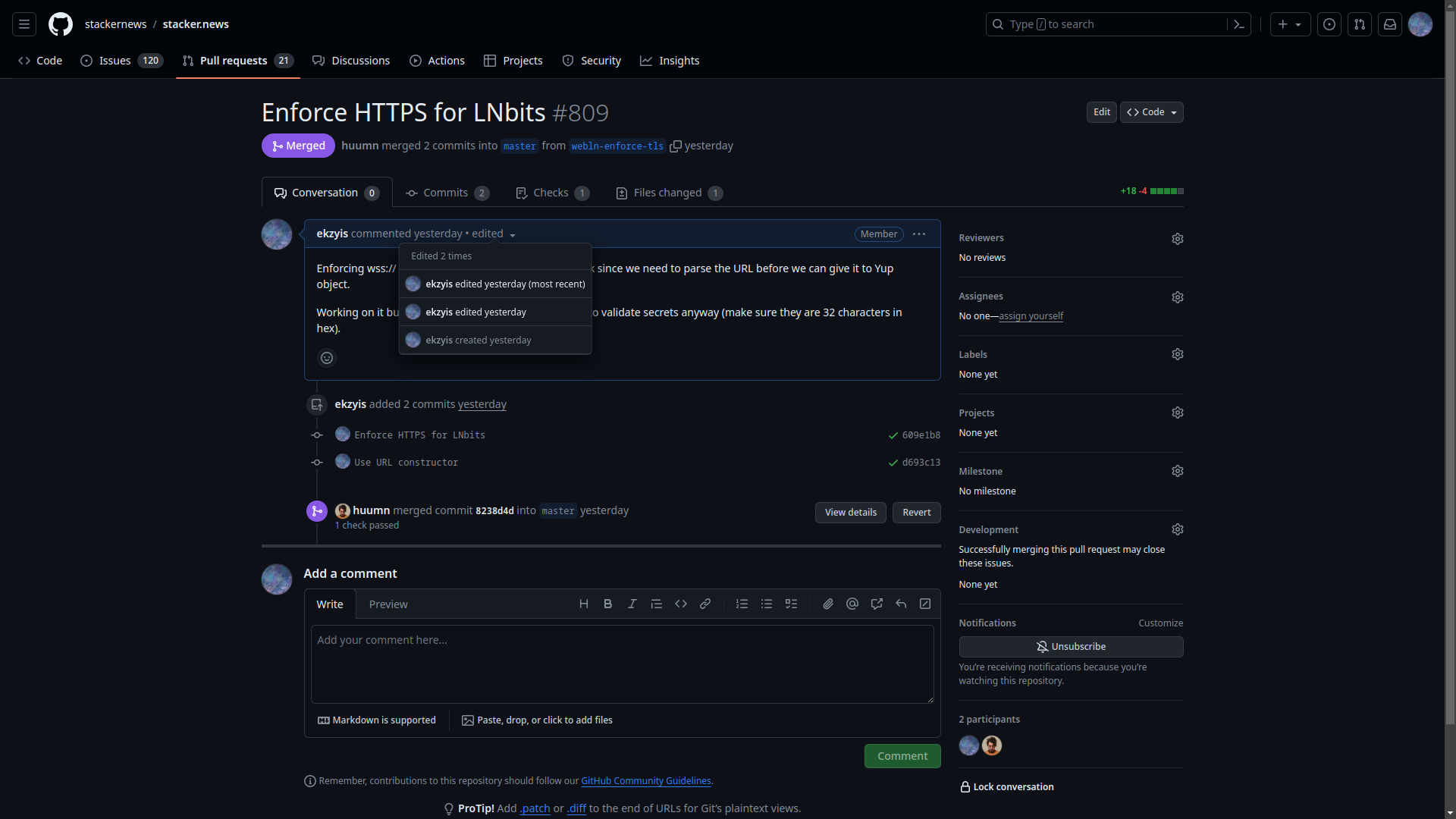This screenshot has width=1456, height=819.
Task: Open the create new plus dropdown
Action: pyautogui.click(x=1289, y=24)
